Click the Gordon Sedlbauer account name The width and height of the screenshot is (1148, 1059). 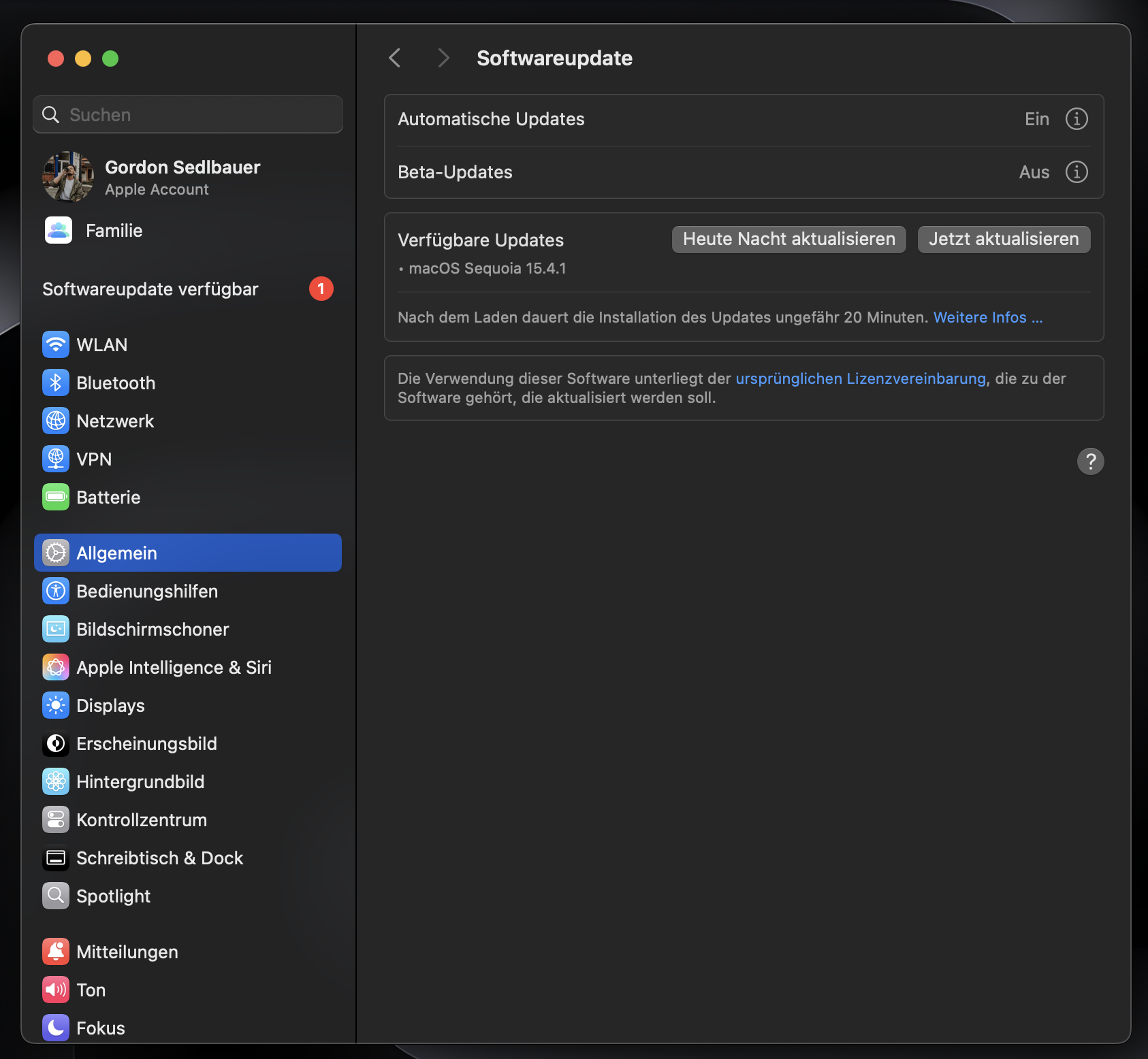click(182, 167)
